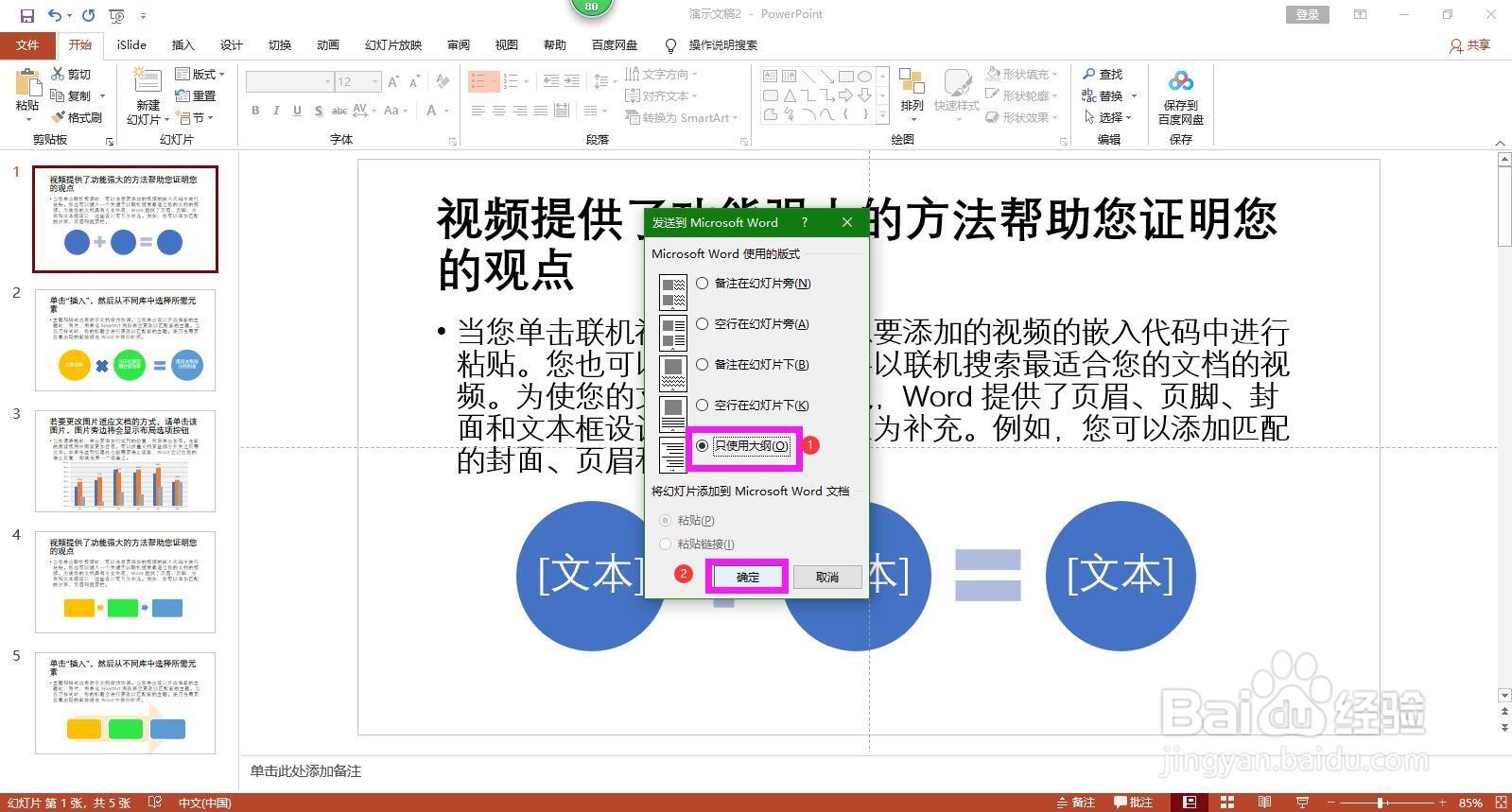
Task: Click the Paste (粘贴) icon
Action: (x=27, y=81)
